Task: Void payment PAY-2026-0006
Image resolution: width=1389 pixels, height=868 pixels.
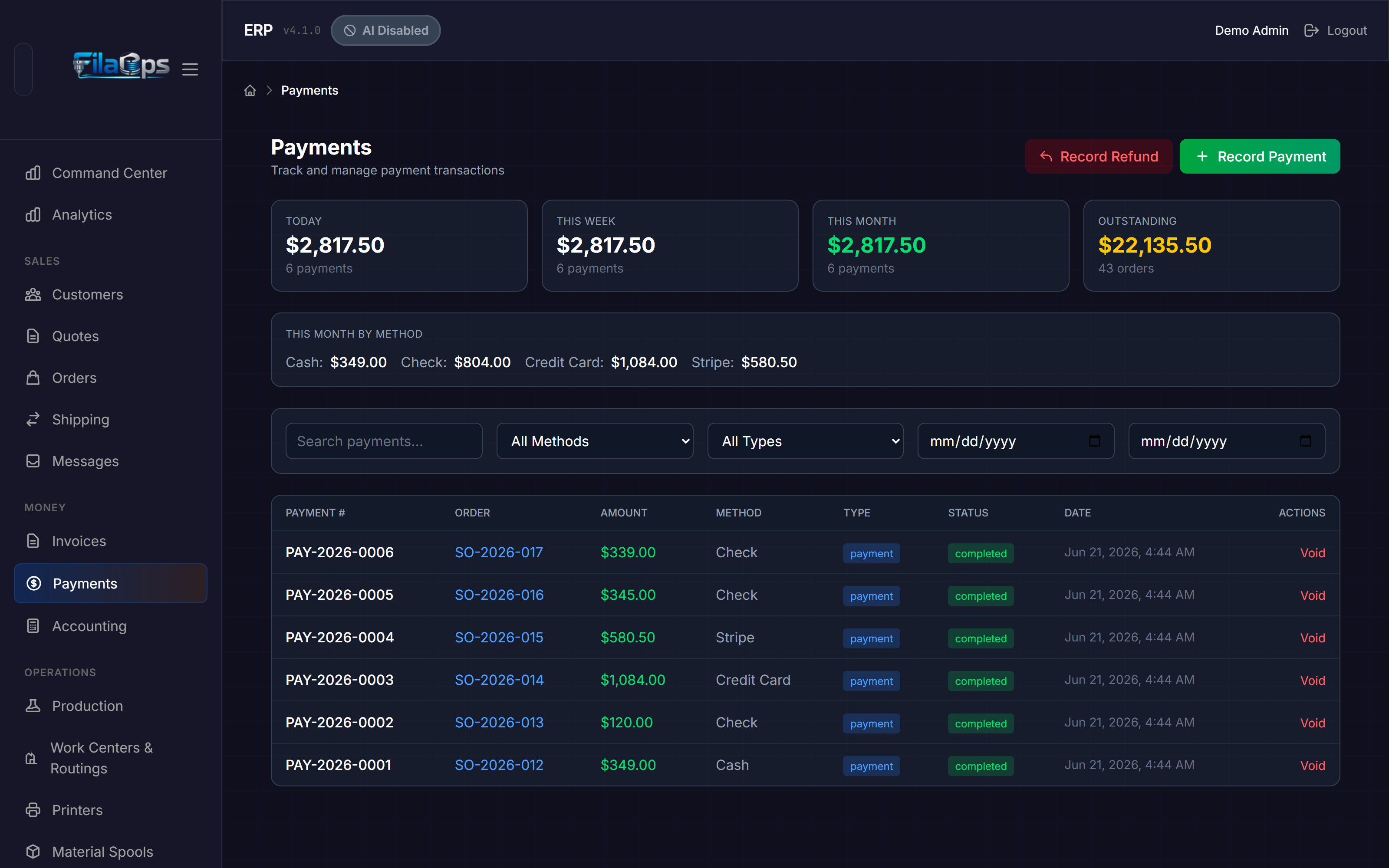Action: click(1312, 553)
